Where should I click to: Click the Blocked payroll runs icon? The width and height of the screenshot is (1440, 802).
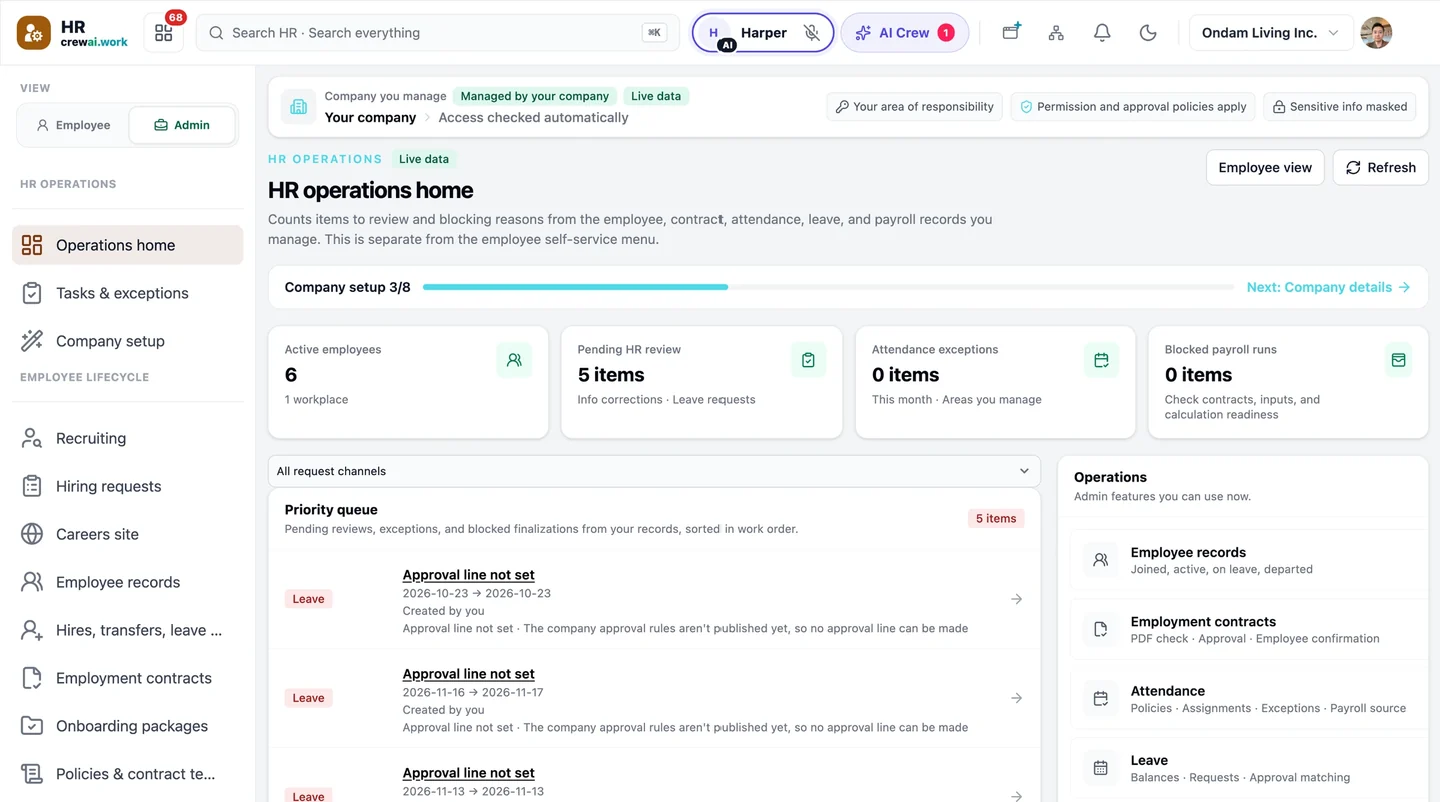[x=1398, y=360]
